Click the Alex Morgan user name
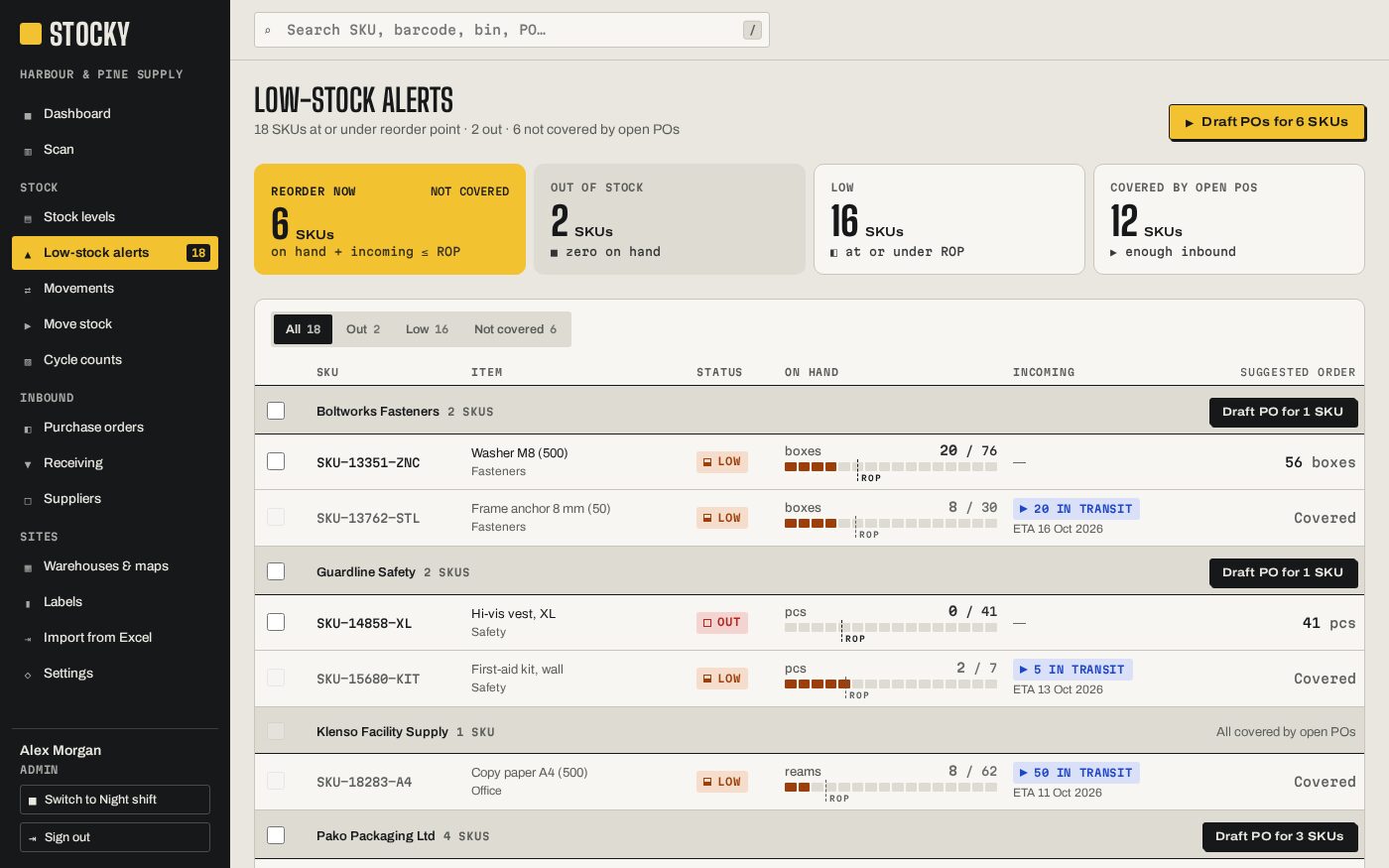1389x868 pixels. 61,750
